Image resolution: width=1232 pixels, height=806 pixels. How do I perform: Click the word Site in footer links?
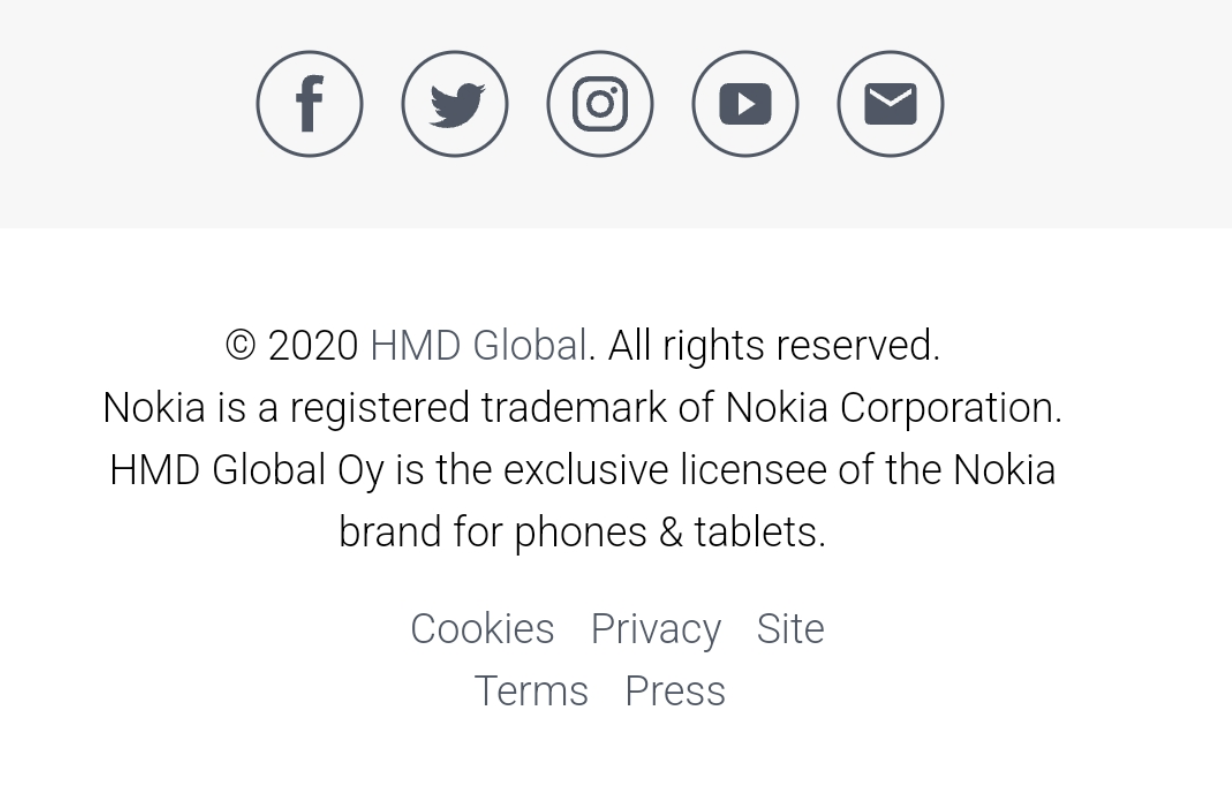click(790, 629)
